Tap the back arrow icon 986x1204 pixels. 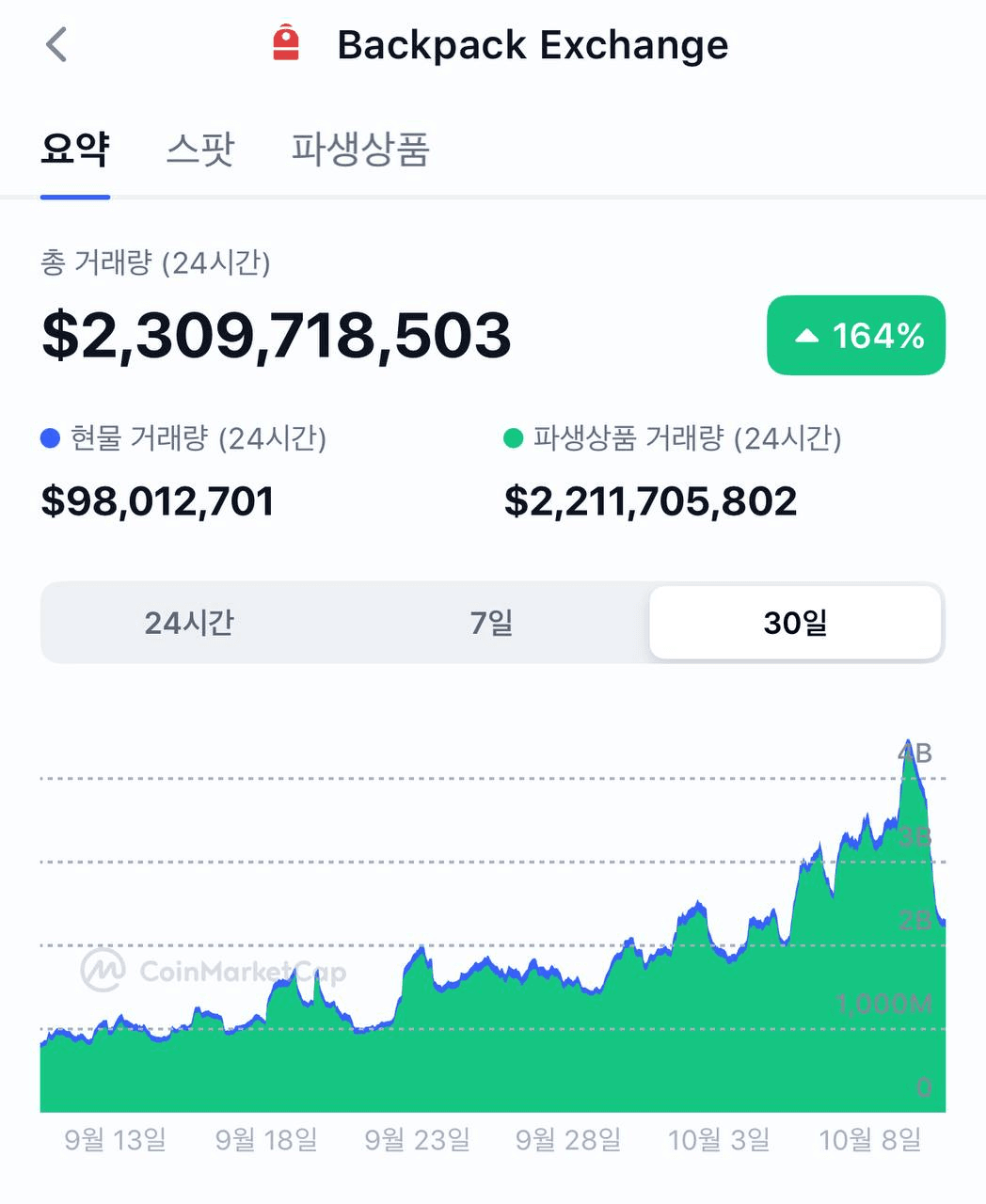56,44
